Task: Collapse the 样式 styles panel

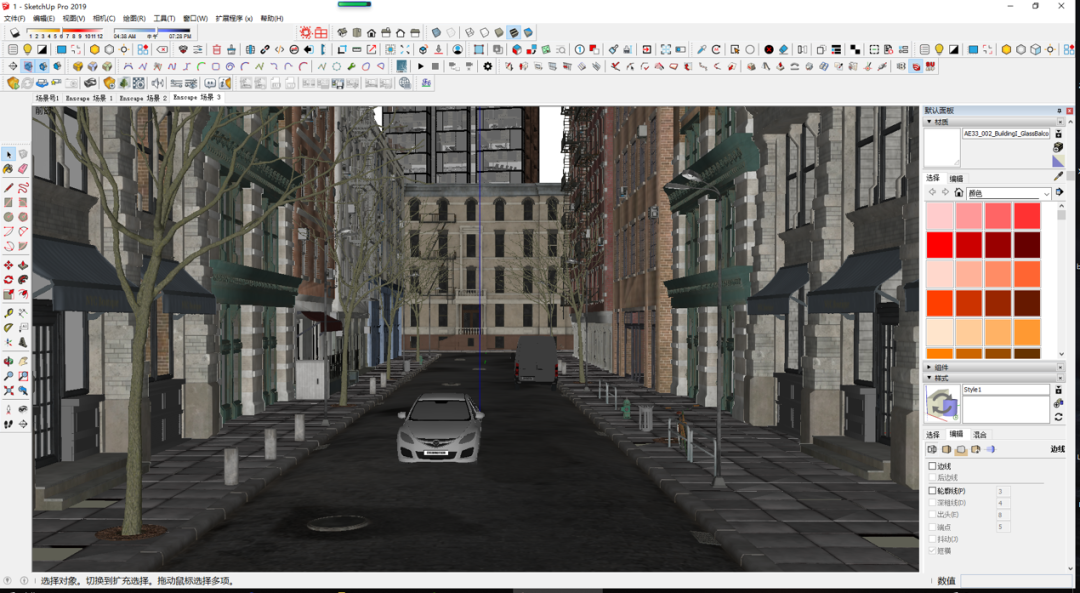Action: point(930,377)
